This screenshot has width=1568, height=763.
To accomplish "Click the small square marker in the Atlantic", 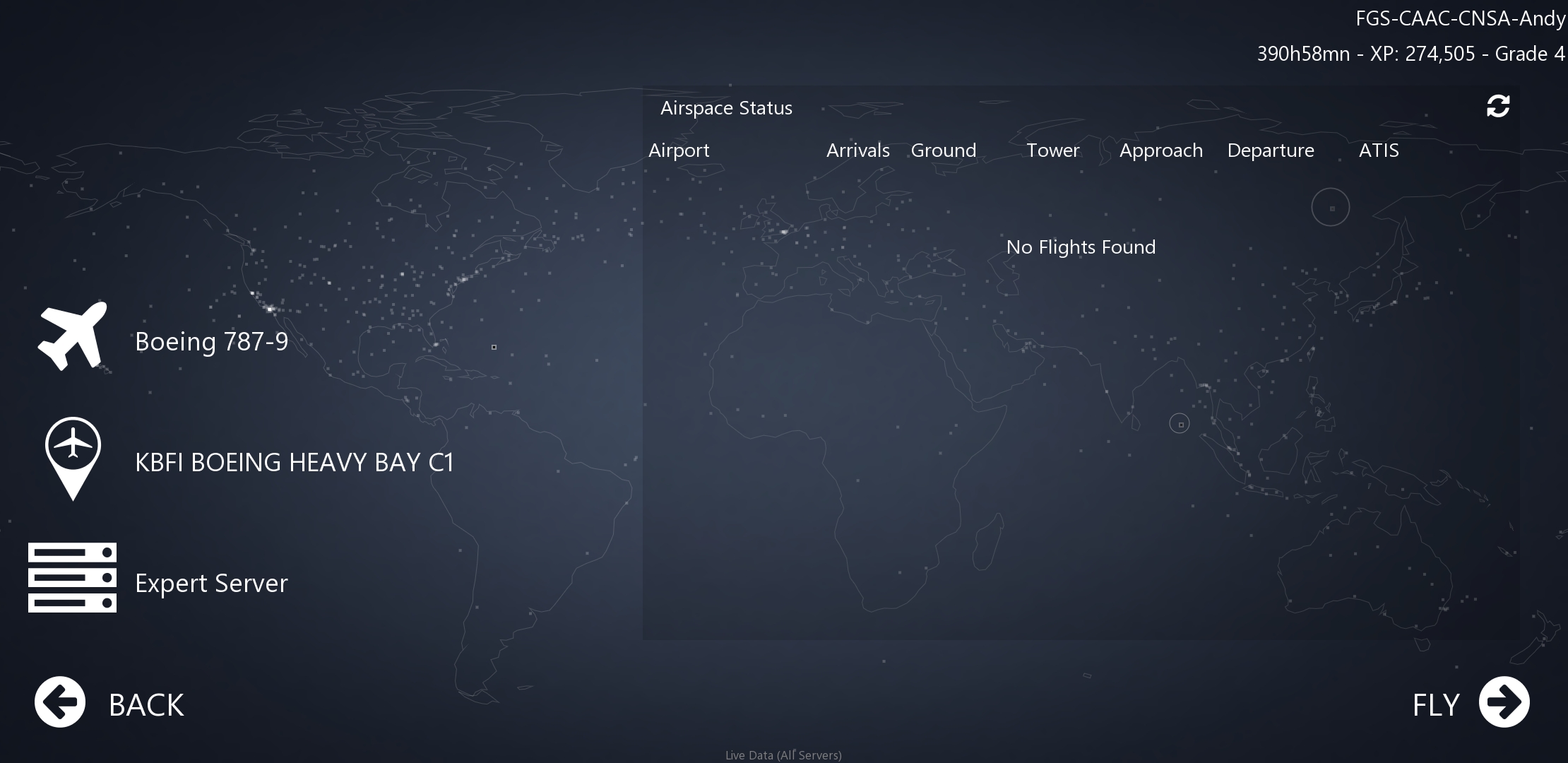I will click(494, 347).
